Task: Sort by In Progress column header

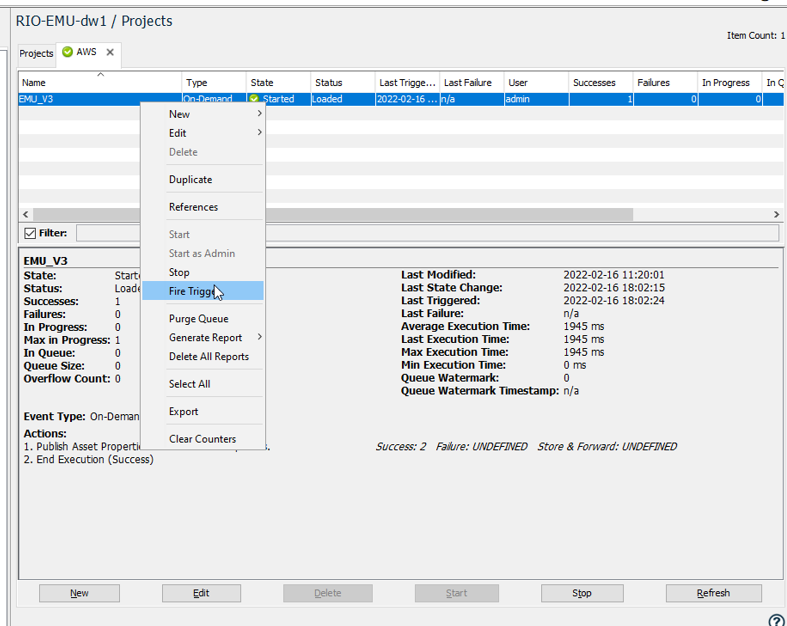Action: click(x=730, y=82)
